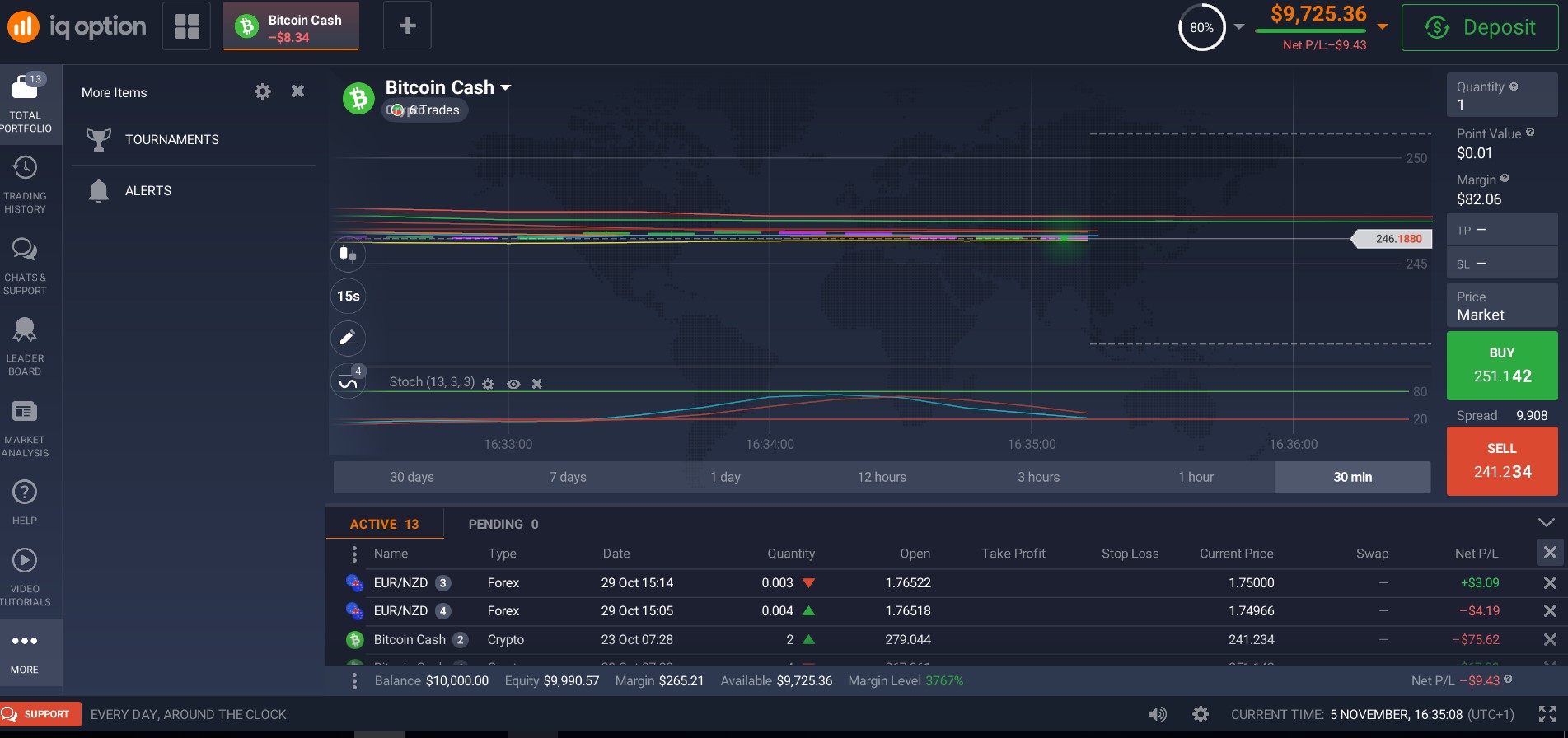The width and height of the screenshot is (1568, 738).
Task: Select the 12 hours time range
Action: tap(882, 477)
